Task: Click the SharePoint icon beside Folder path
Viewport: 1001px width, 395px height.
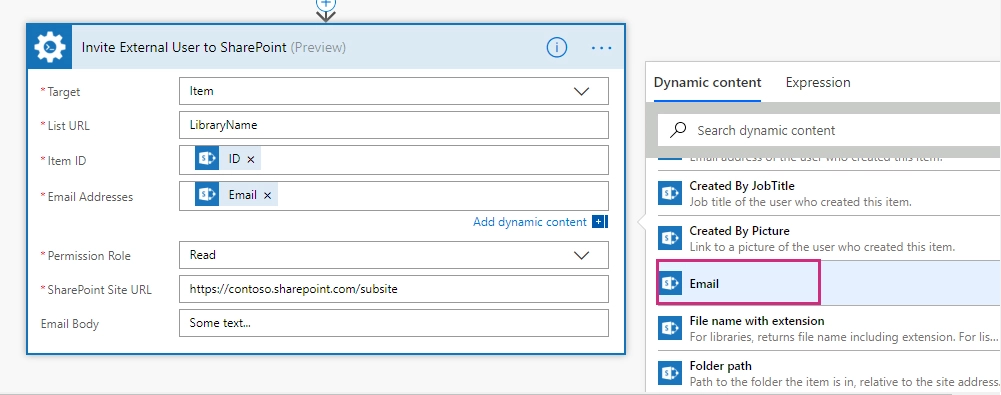Action: click(670, 373)
